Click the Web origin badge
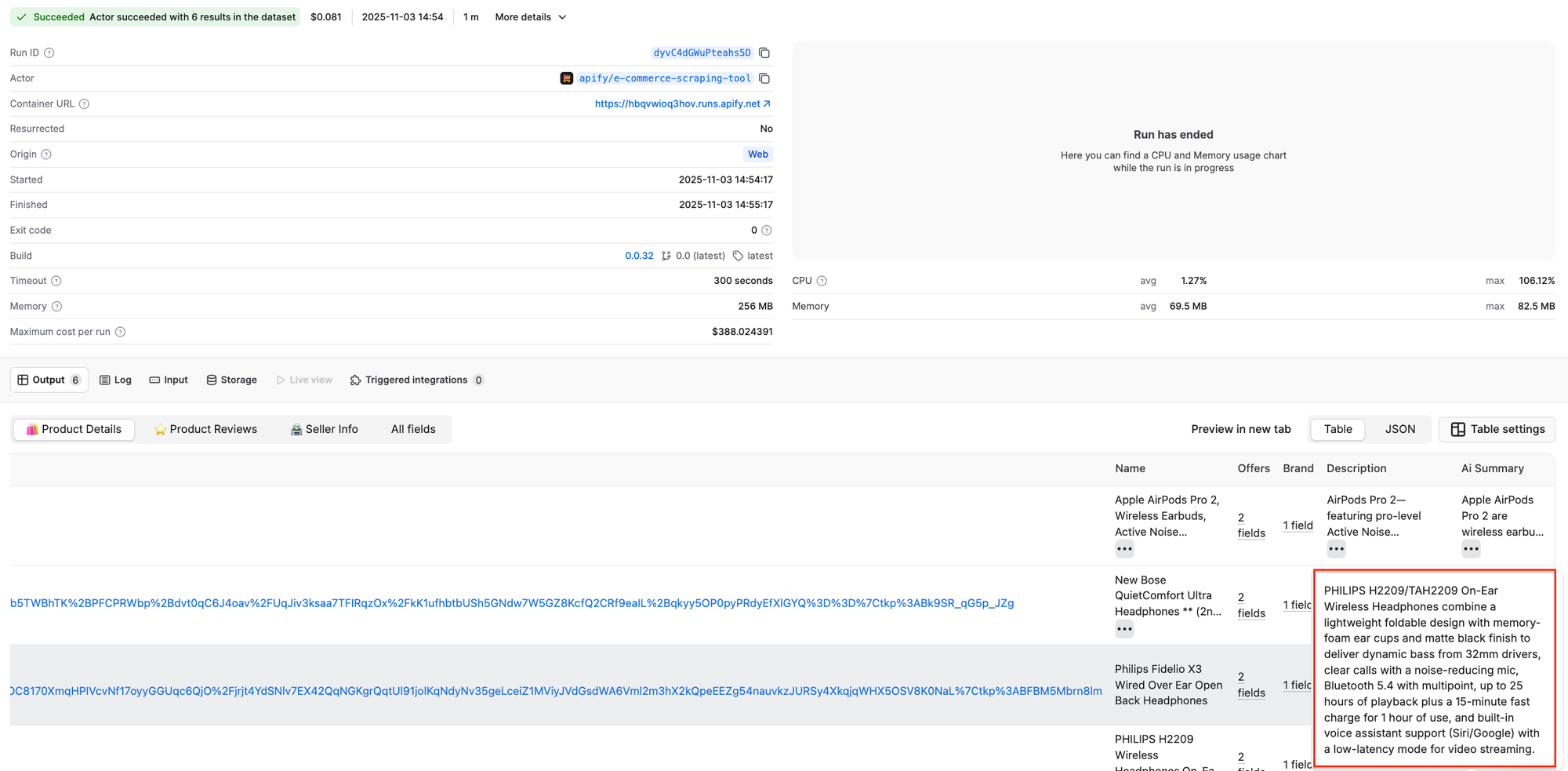Screen dimensions: 1568x771 [x=757, y=154]
